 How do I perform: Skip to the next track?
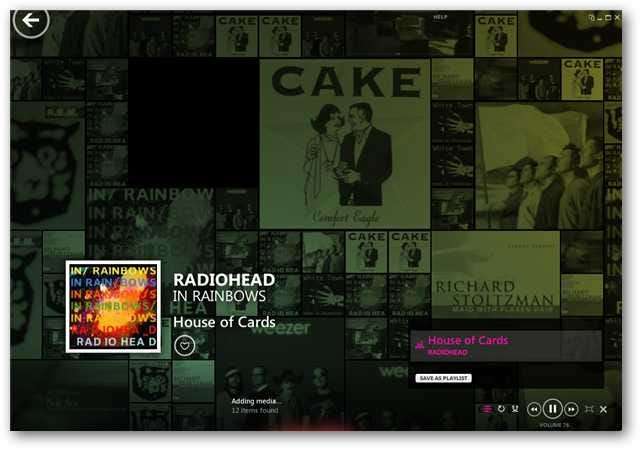571,409
